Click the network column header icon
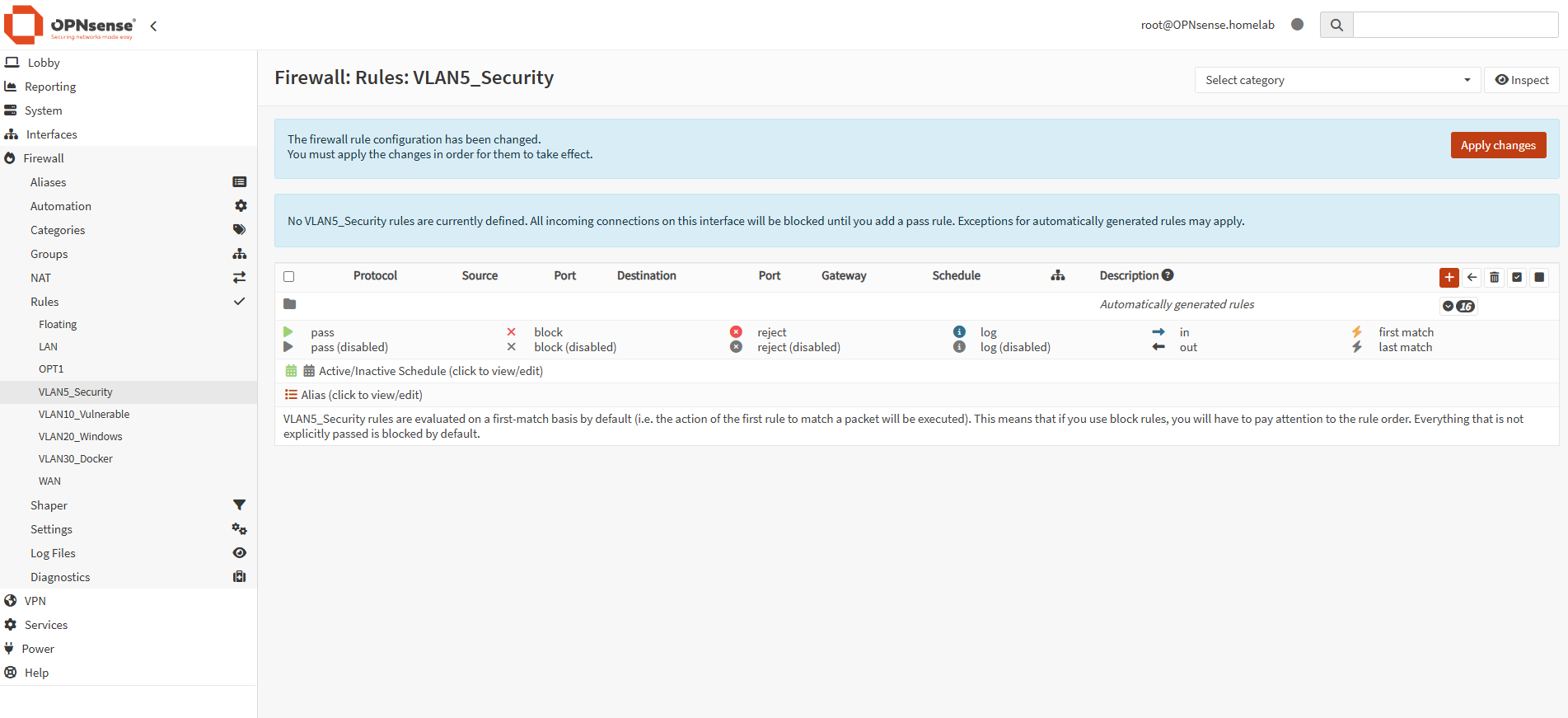 point(1058,275)
